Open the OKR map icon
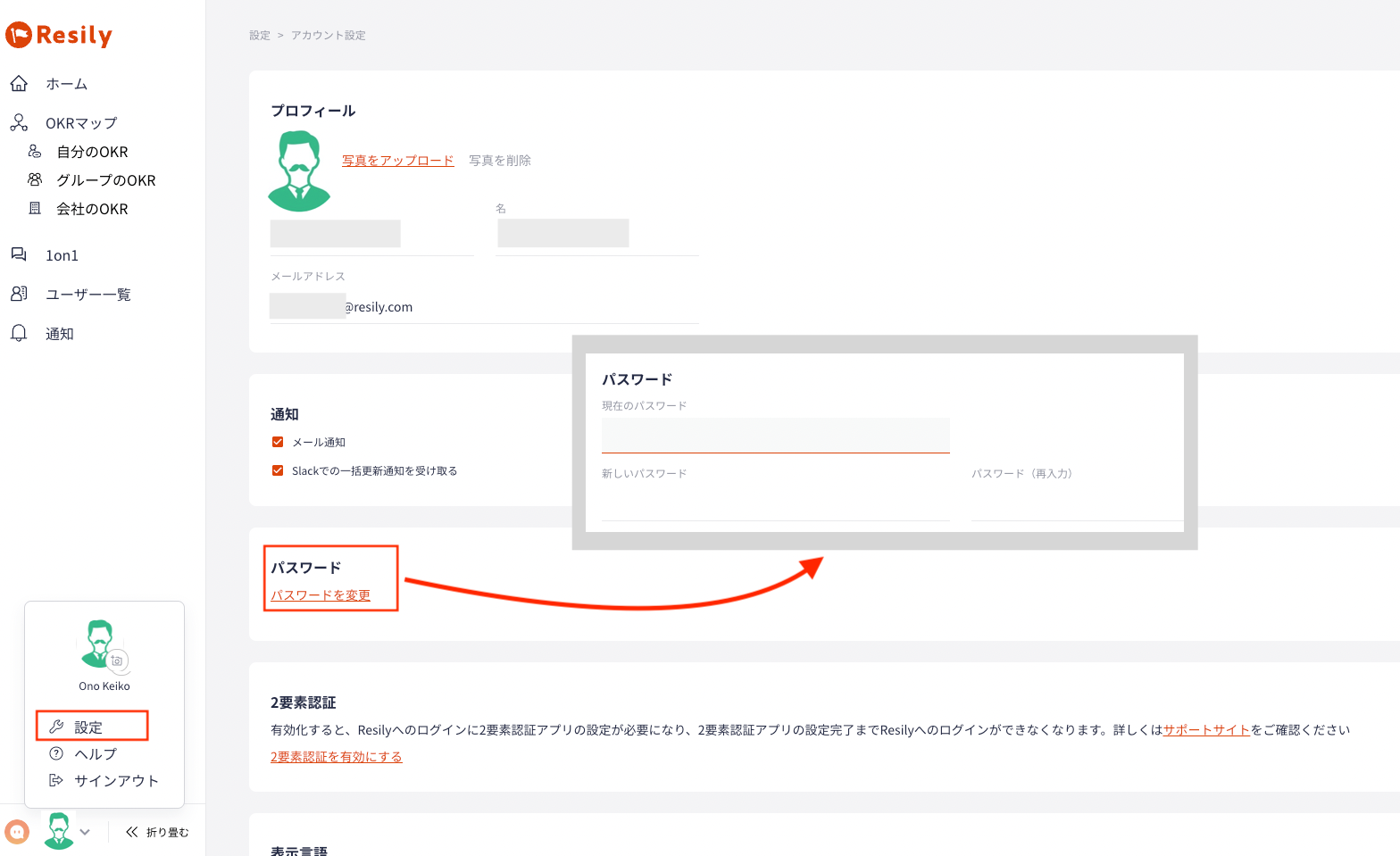This screenshot has width=1400, height=856. pos(19,122)
